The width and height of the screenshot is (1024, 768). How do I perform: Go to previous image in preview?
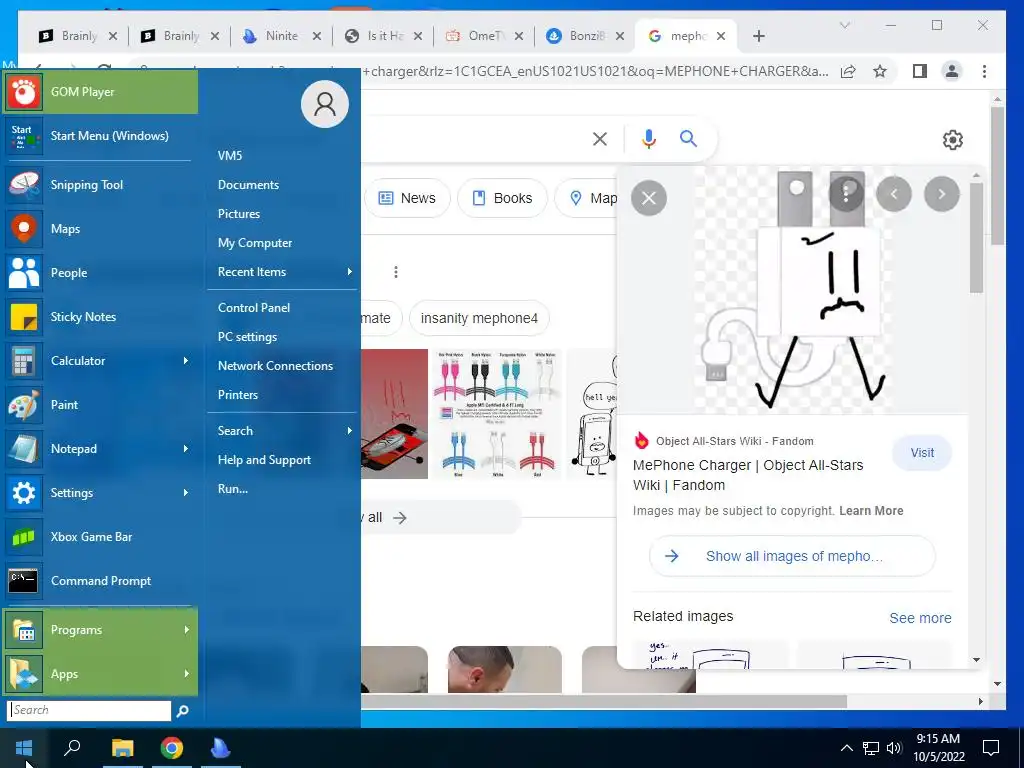[894, 194]
